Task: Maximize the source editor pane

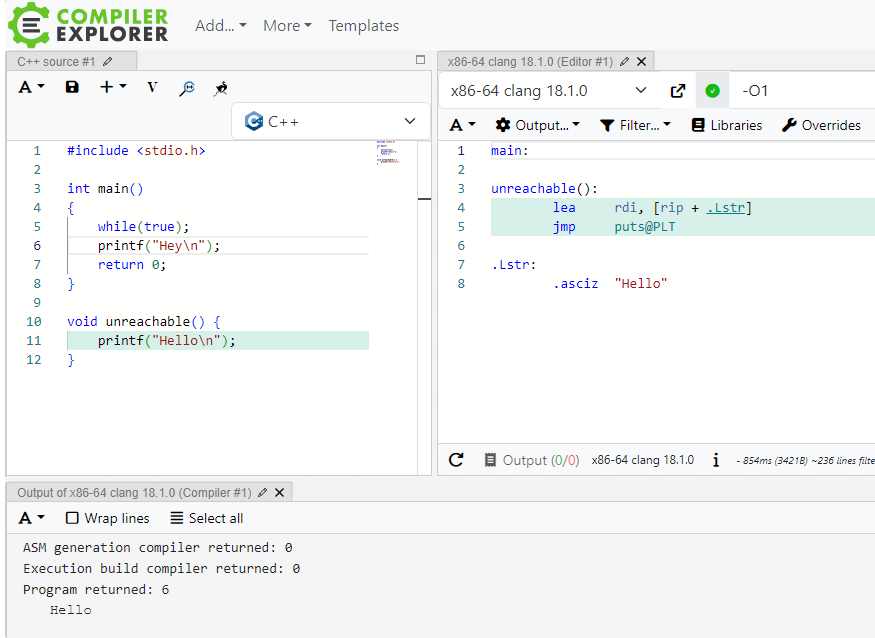Action: coord(420,61)
